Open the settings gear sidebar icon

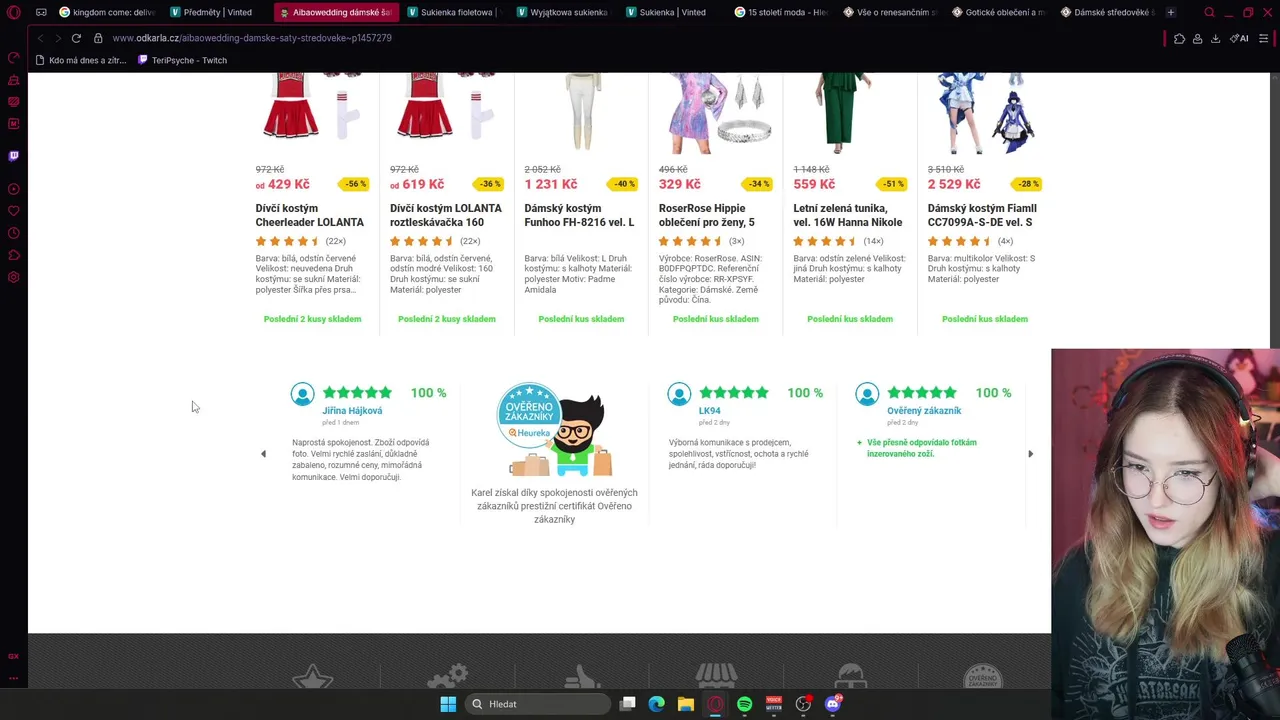point(14,277)
